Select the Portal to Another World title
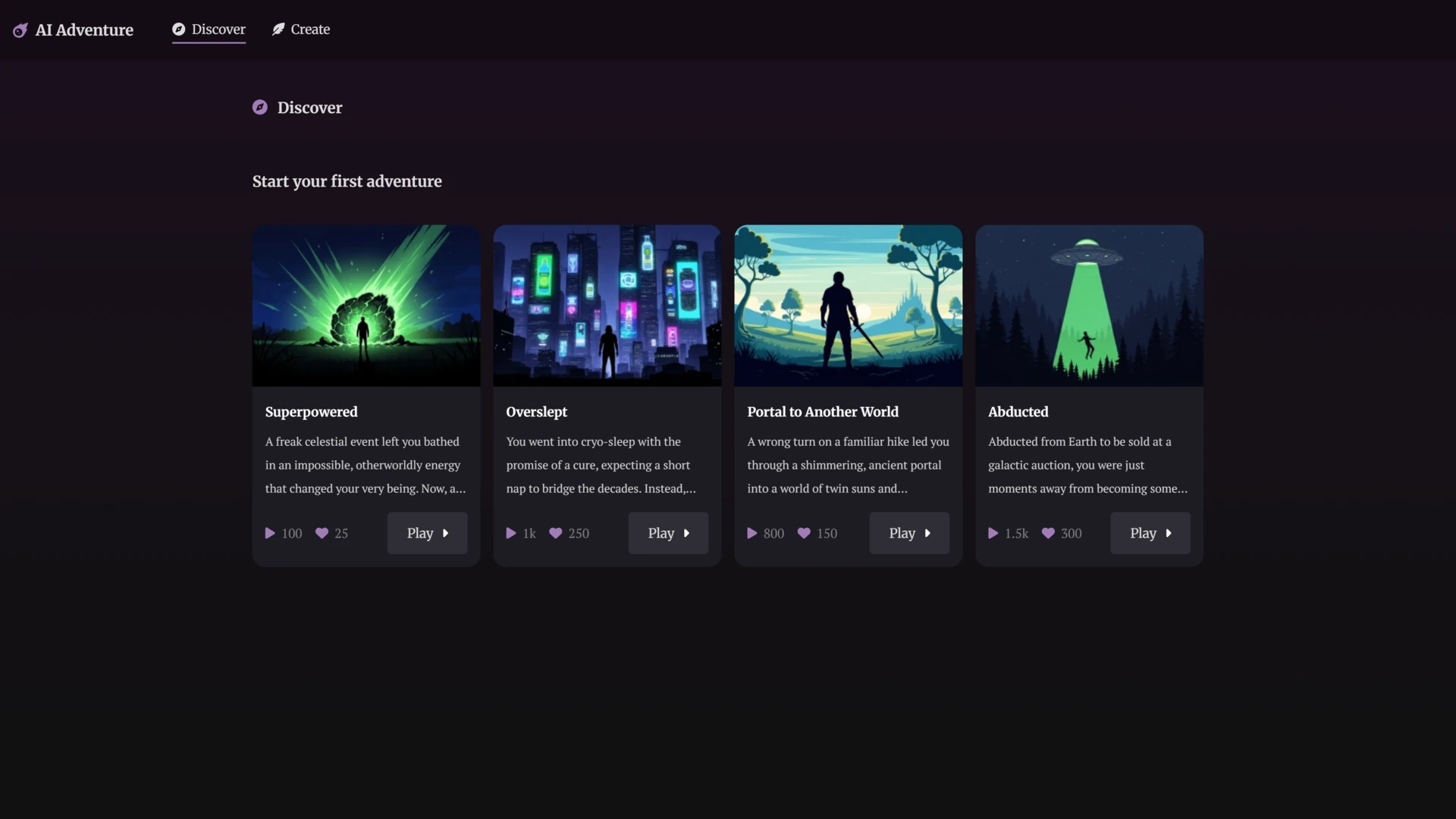This screenshot has height=819, width=1456. coord(823,412)
